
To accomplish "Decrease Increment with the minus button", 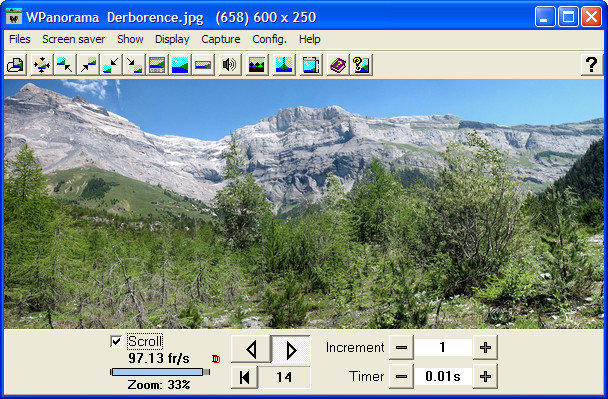I will (x=401, y=347).
